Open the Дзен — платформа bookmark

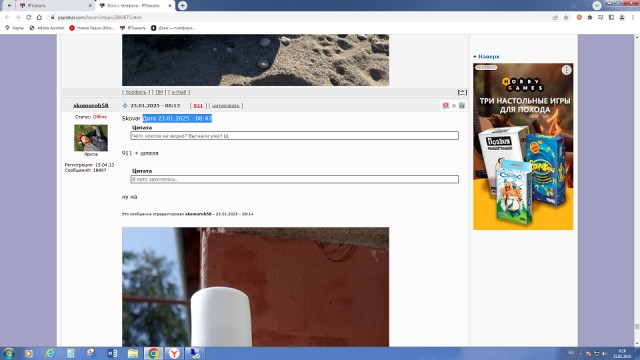click(x=173, y=28)
